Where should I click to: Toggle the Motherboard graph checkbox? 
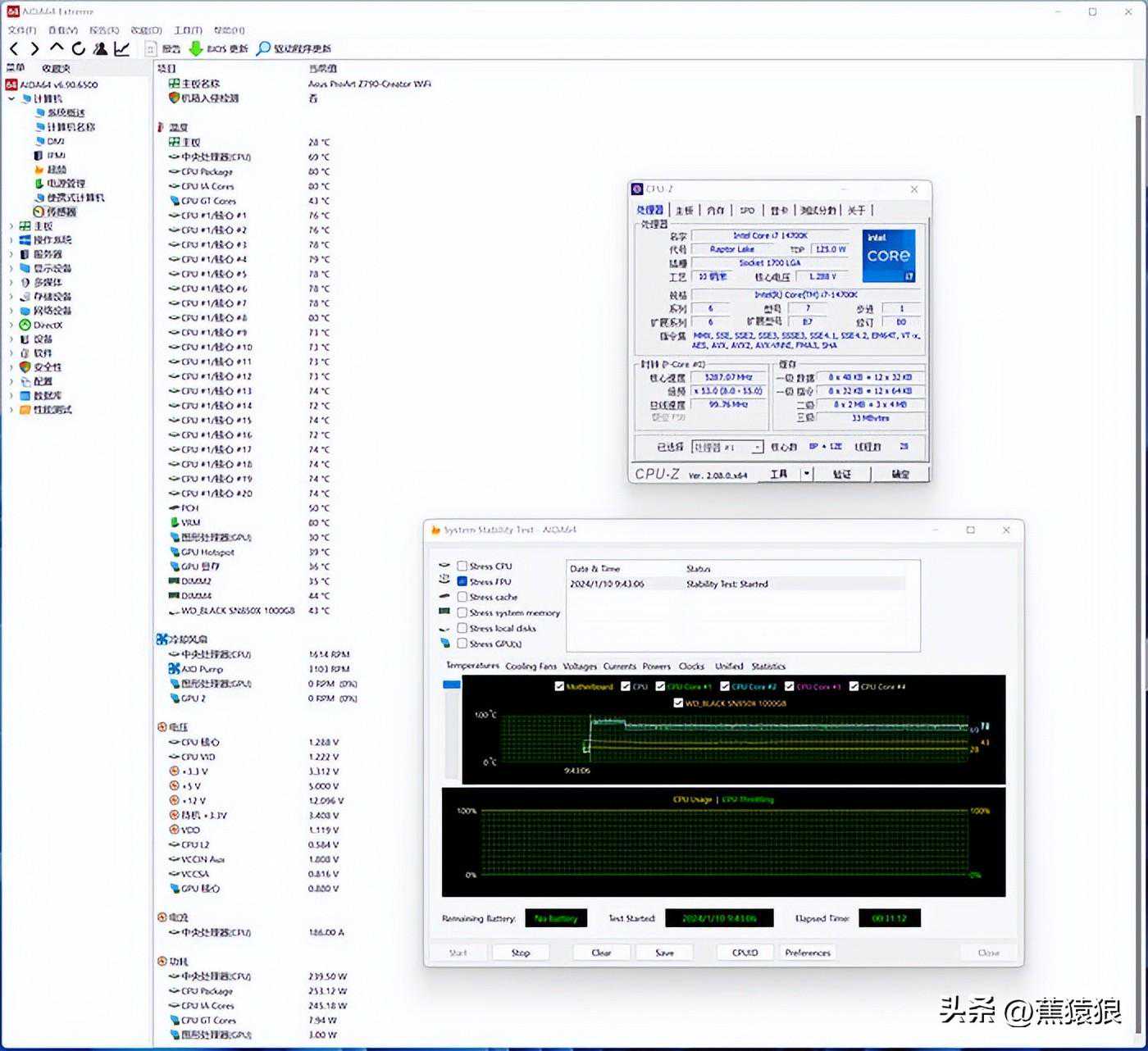tap(559, 686)
